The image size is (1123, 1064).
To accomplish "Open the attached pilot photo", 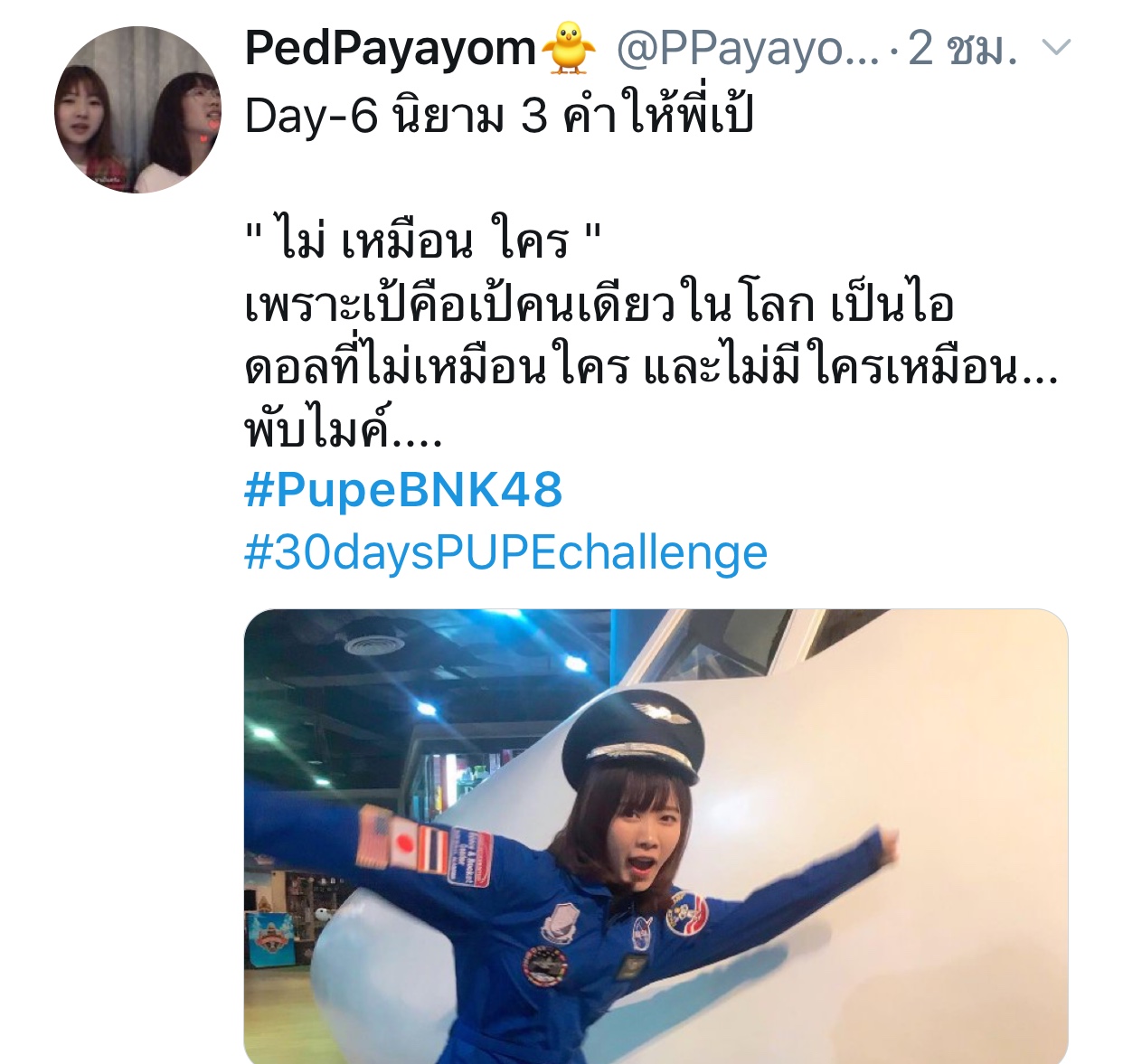I will click(656, 836).
